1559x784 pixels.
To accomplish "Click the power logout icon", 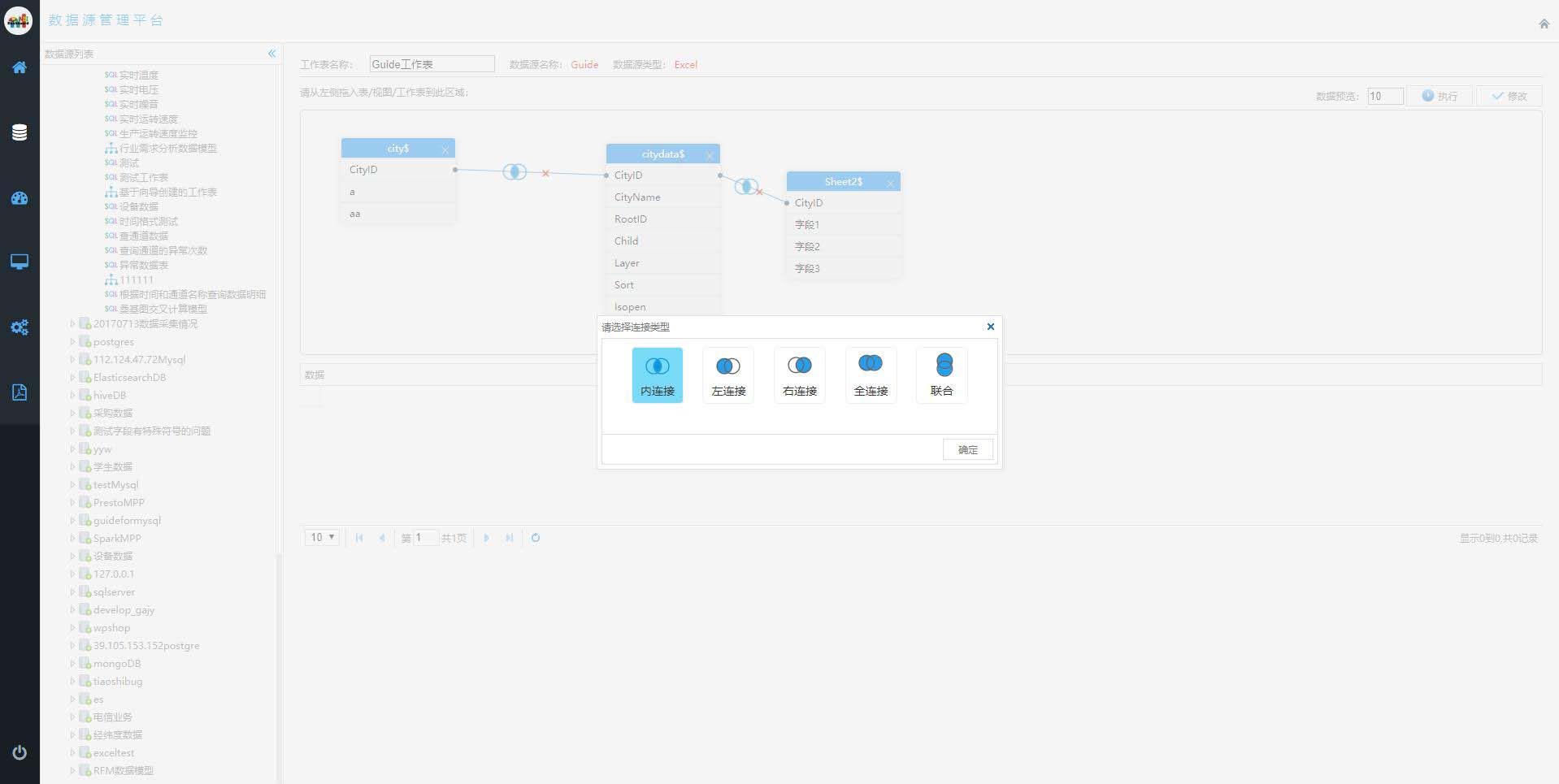I will [x=20, y=752].
